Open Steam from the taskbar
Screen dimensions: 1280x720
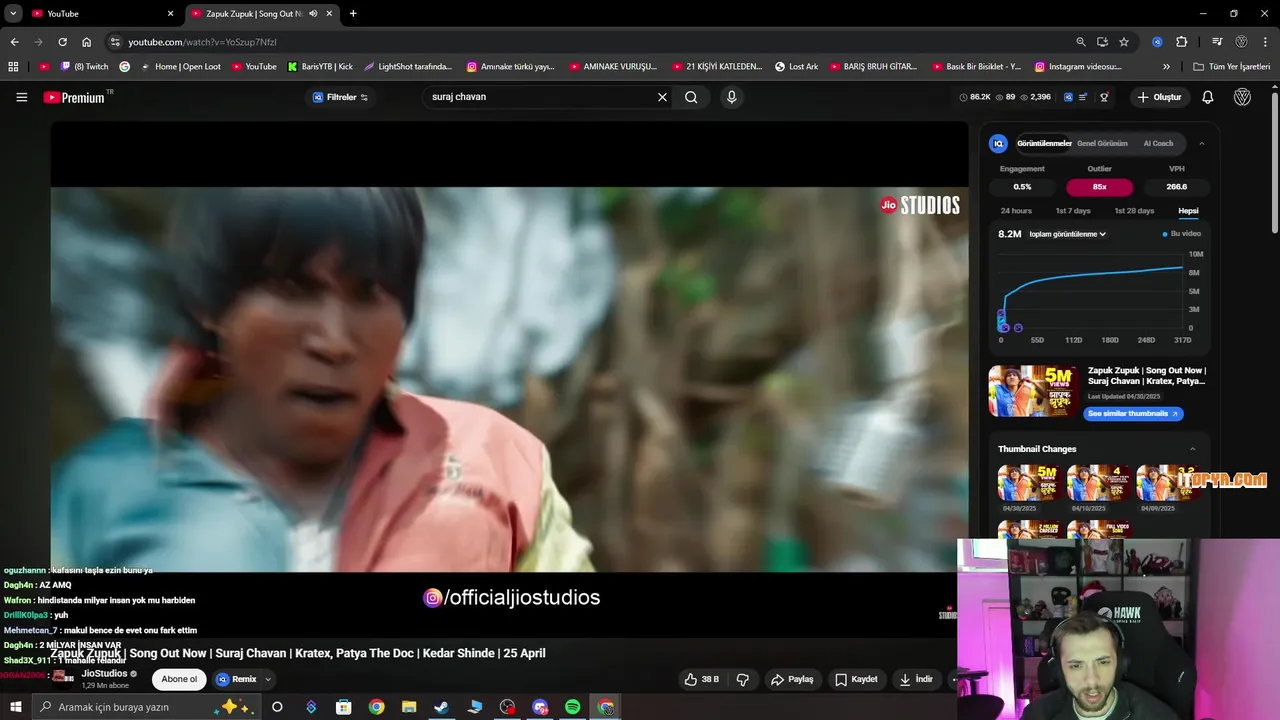441,707
